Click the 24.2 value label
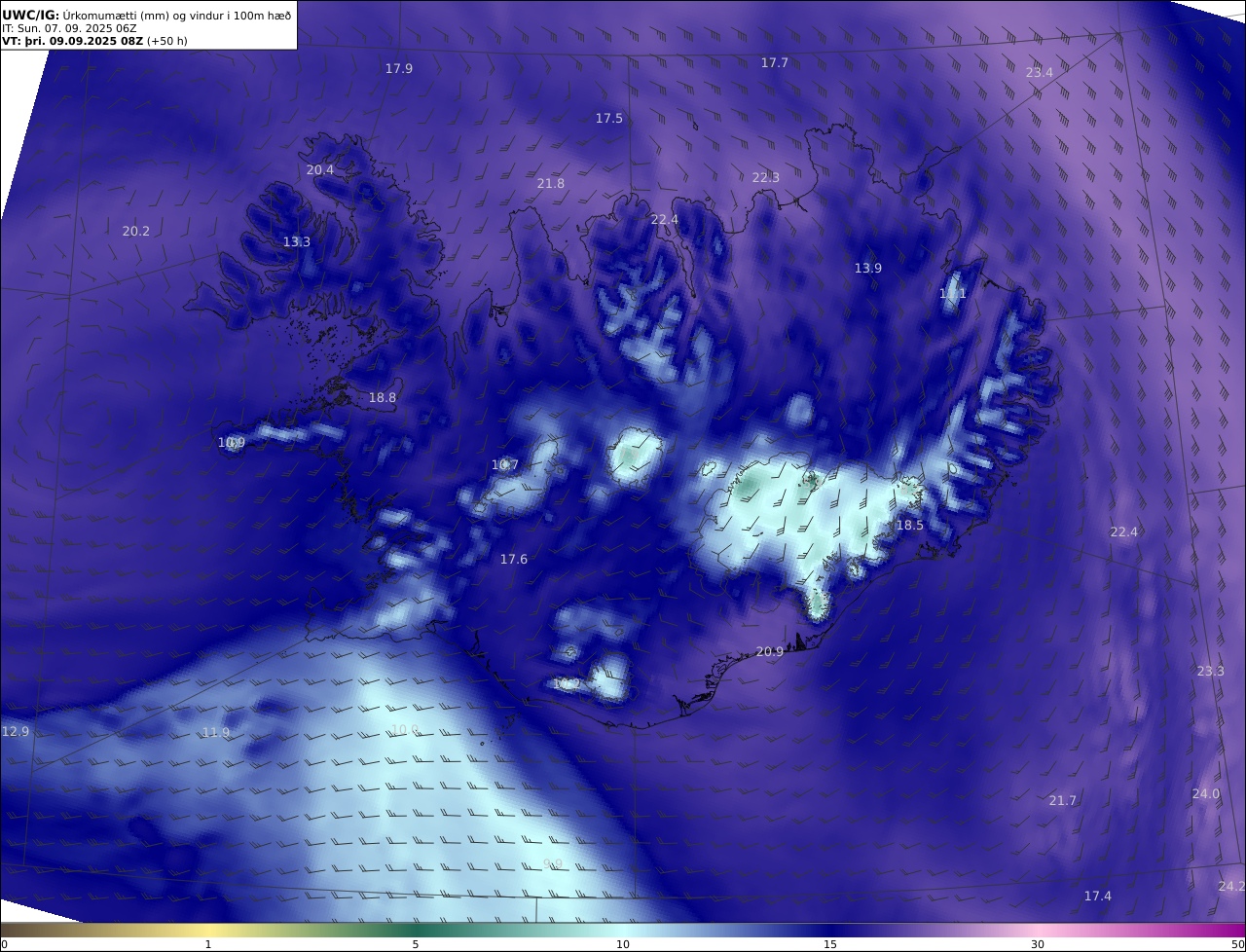The height and width of the screenshot is (952, 1246). point(1231,886)
